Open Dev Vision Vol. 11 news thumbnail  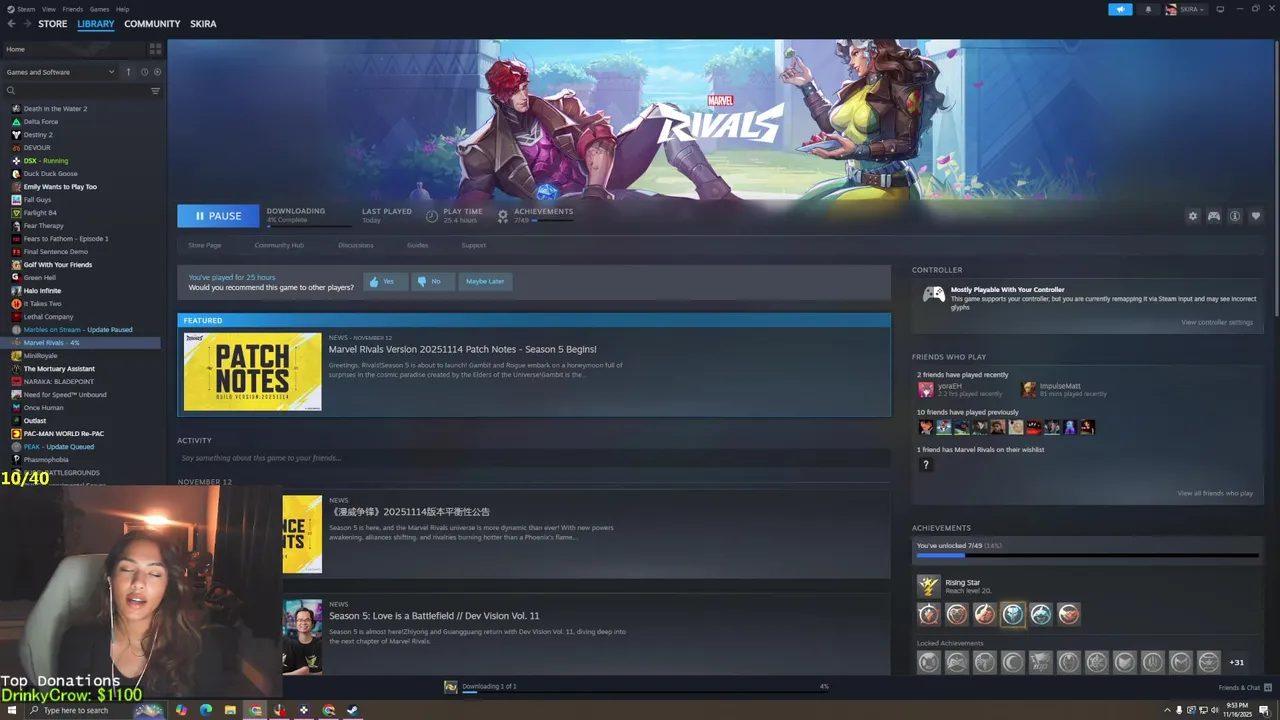tap(302, 636)
